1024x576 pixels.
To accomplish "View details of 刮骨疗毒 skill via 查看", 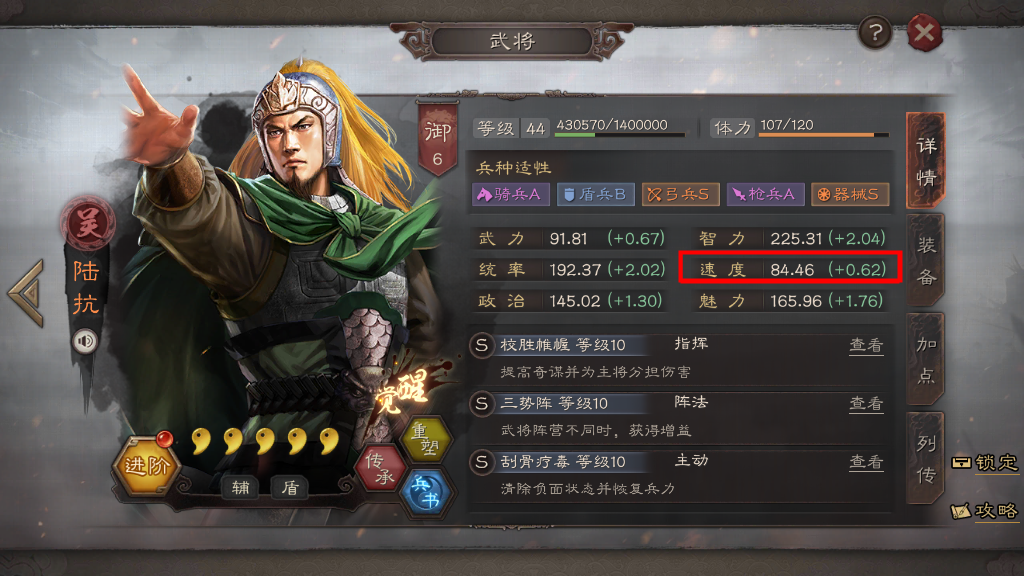I will click(x=866, y=462).
